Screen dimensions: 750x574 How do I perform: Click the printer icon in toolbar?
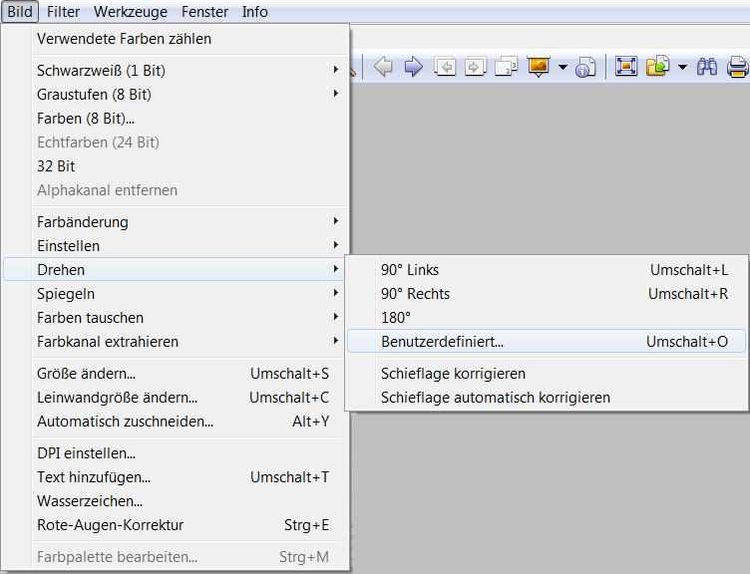pyautogui.click(x=738, y=66)
